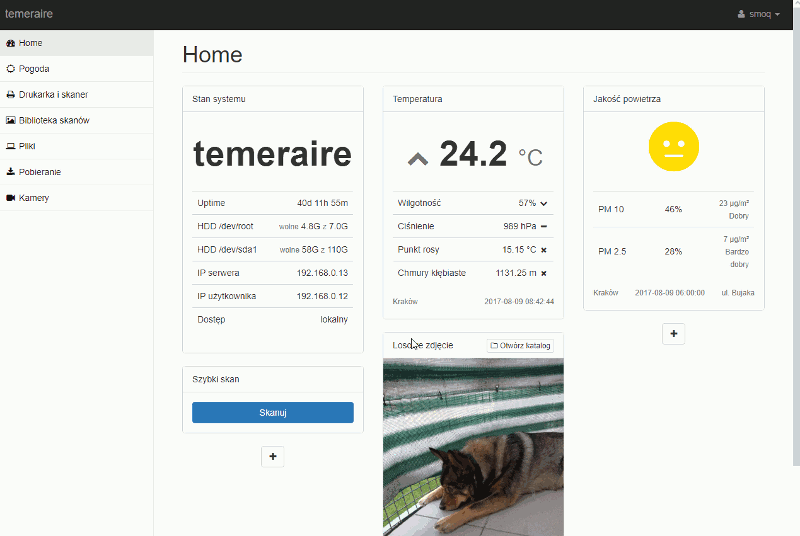Go to Biblioteka skanów in the sidebar
The image size is (800, 536).
coord(54,120)
